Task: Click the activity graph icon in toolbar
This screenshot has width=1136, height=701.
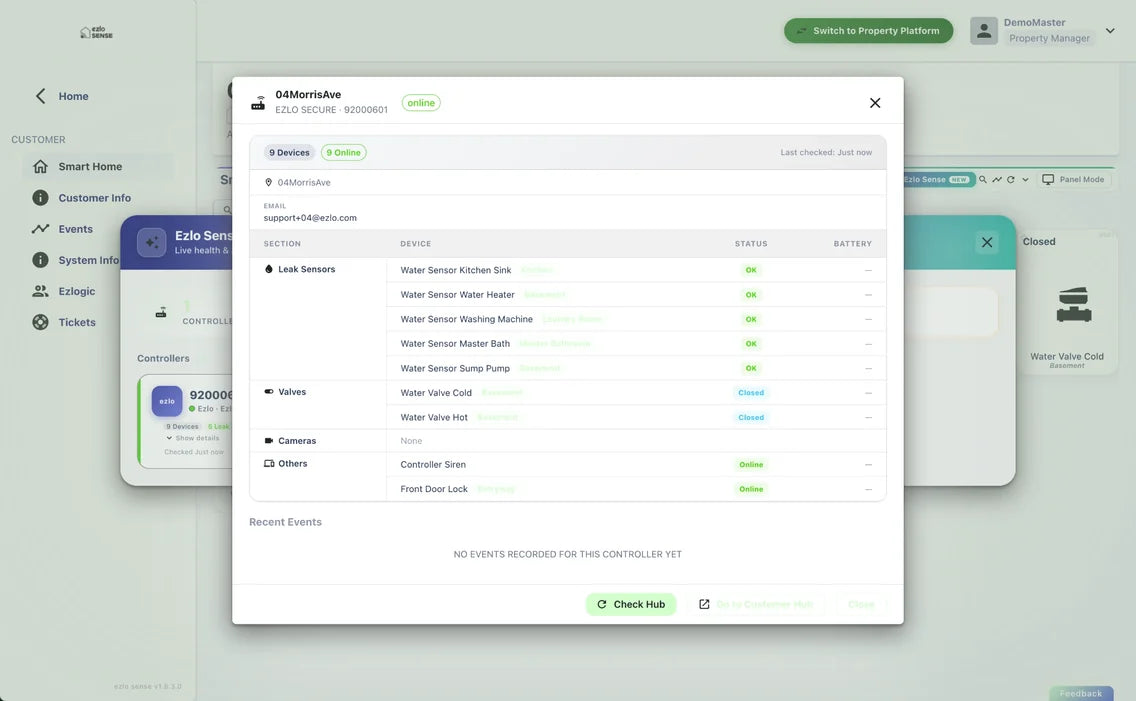Action: [x=997, y=180]
